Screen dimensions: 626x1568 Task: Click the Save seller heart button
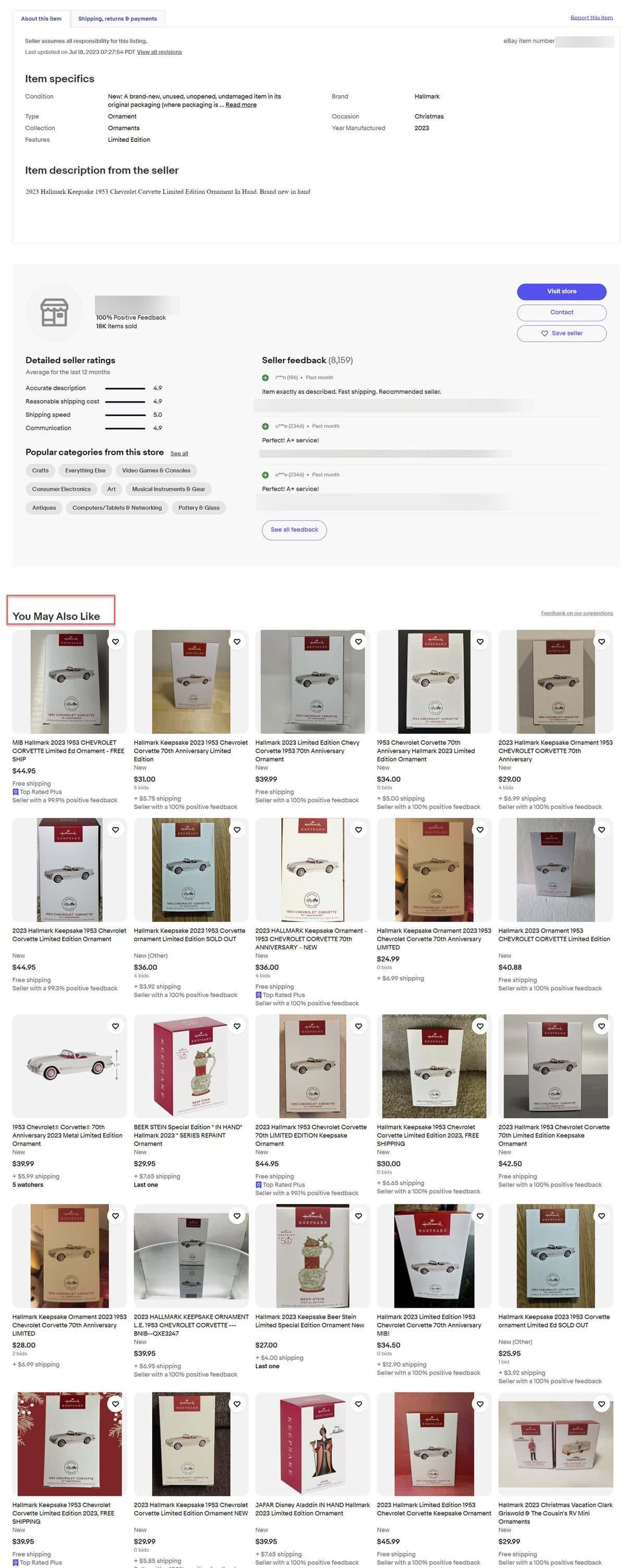(561, 333)
